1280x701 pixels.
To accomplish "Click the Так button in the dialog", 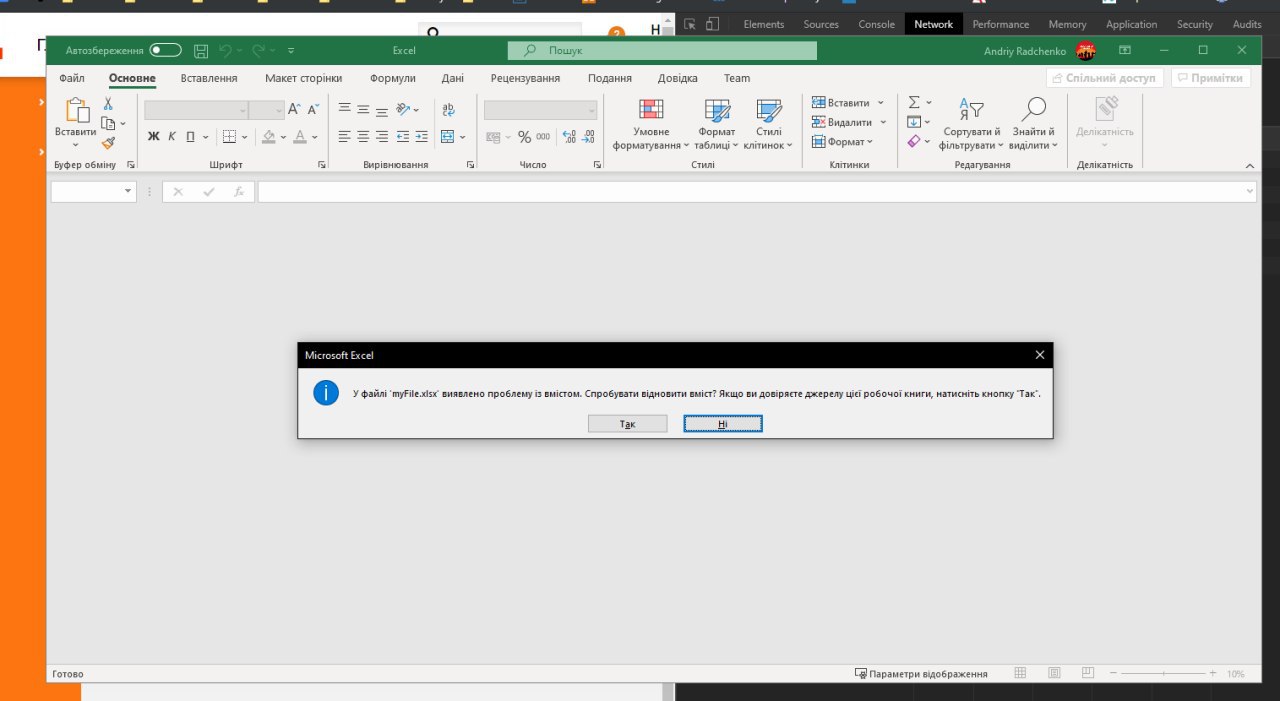I will (628, 424).
